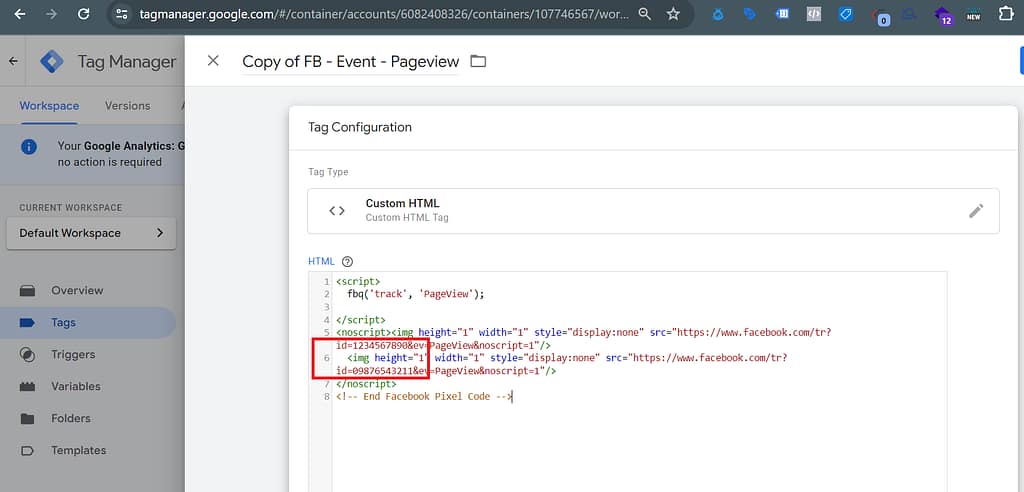
Task: Edit tag type with the pencil icon
Action: (x=976, y=211)
